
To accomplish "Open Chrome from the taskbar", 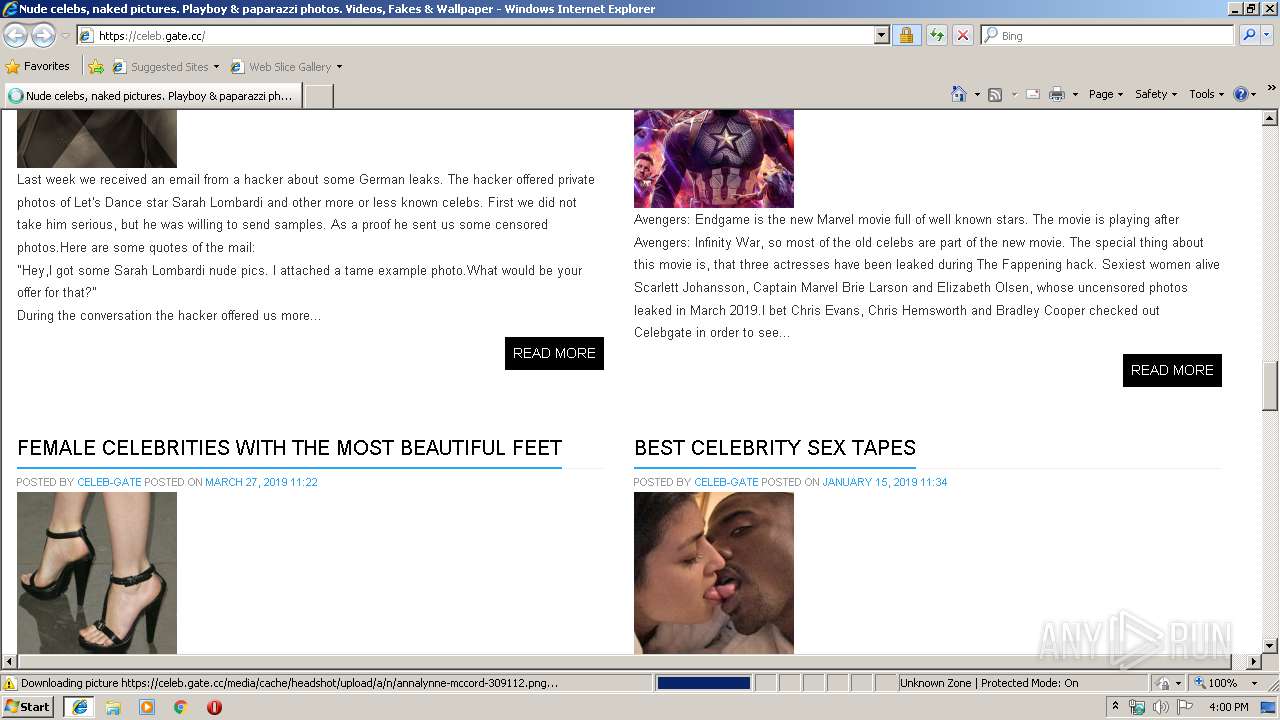I will tap(181, 707).
